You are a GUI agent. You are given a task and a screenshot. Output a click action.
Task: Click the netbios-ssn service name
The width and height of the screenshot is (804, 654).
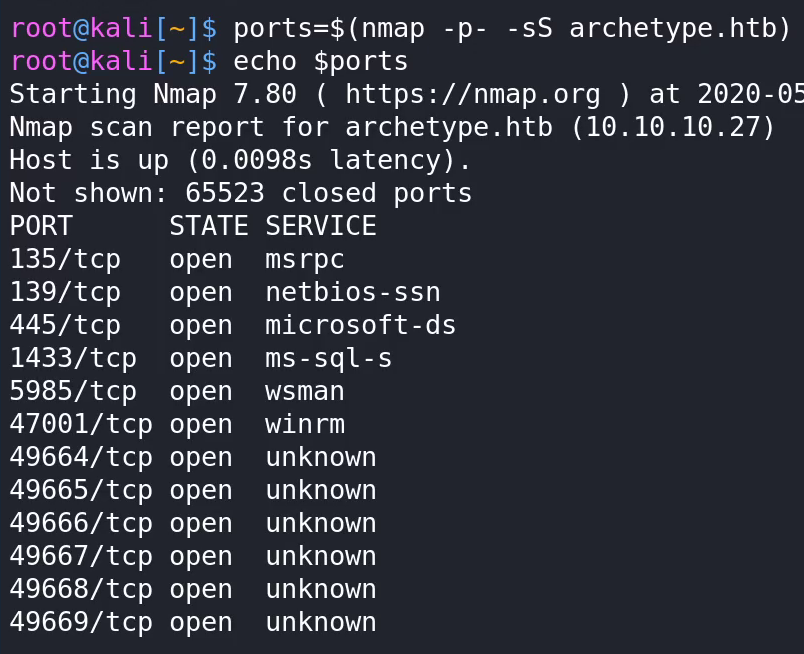click(x=353, y=292)
